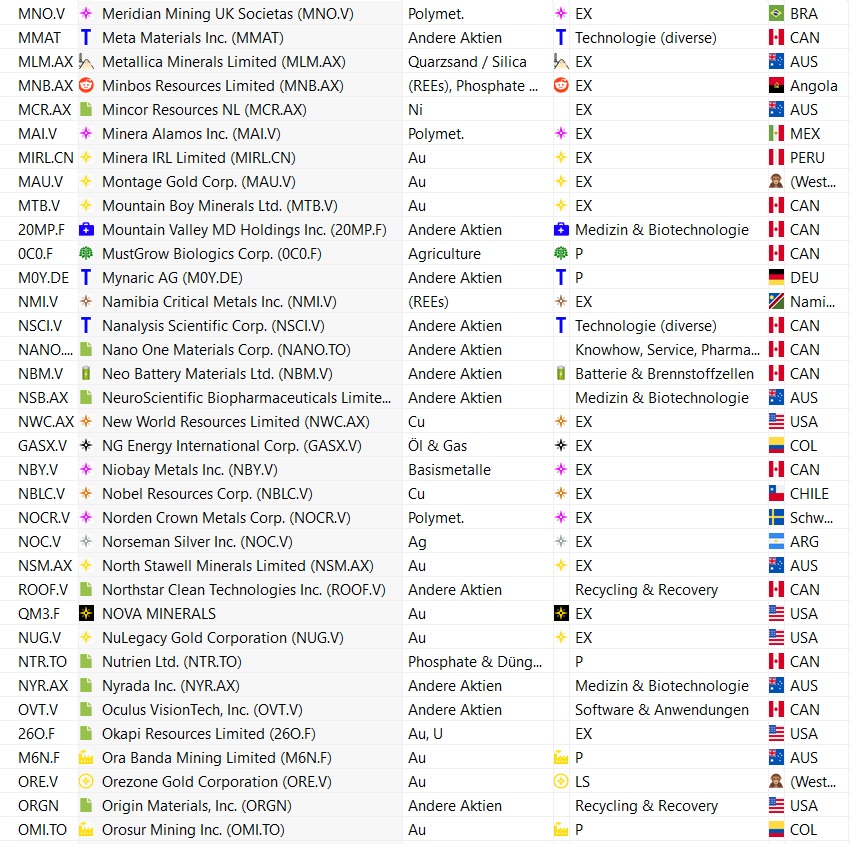The height and width of the screenshot is (844, 851).
Task: Click the yellow factory icon beside Ora Banda Mining name
Action: [x=86, y=757]
